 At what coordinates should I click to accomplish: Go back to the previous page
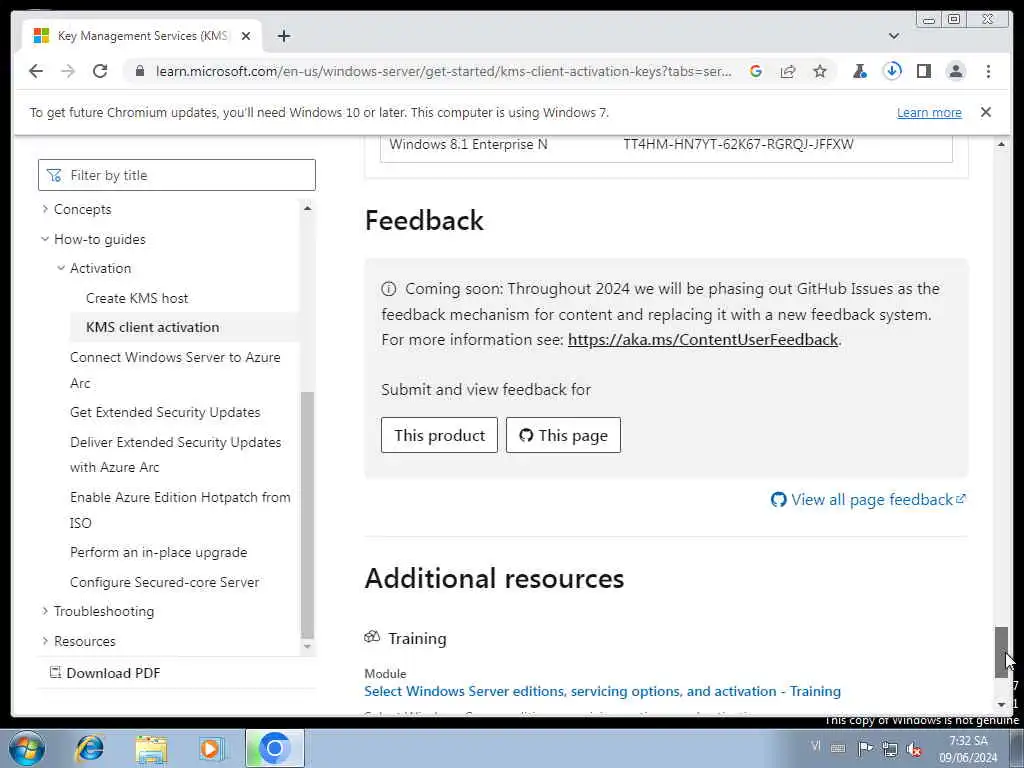pos(36,71)
